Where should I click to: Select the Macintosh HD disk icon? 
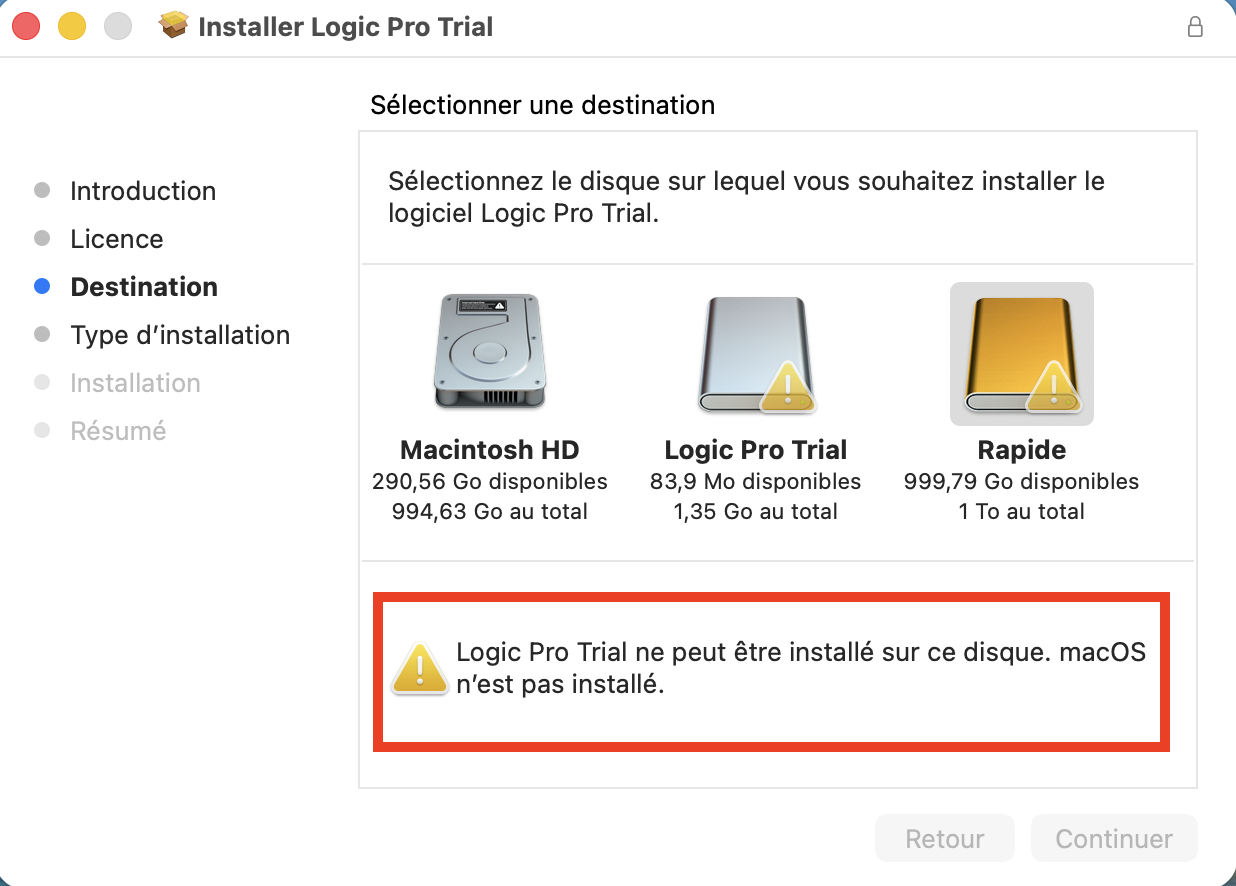[x=490, y=351]
